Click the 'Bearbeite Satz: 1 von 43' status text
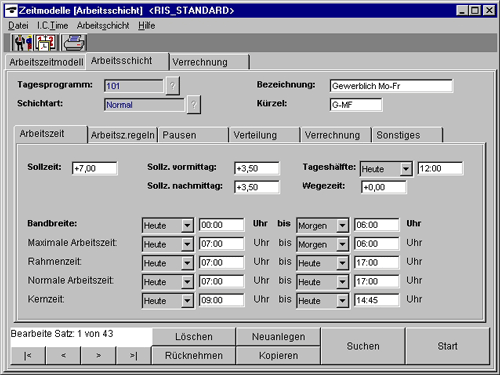Screen dimensions: 500x375 (62, 334)
